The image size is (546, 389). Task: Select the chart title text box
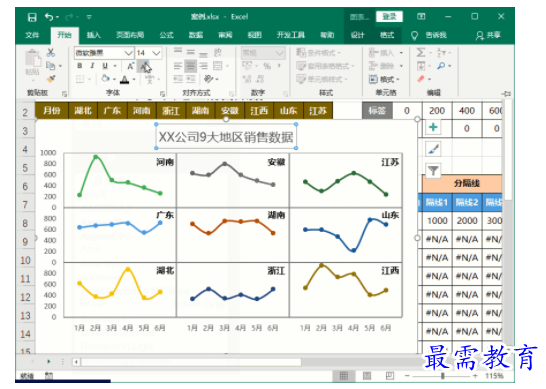point(226,137)
